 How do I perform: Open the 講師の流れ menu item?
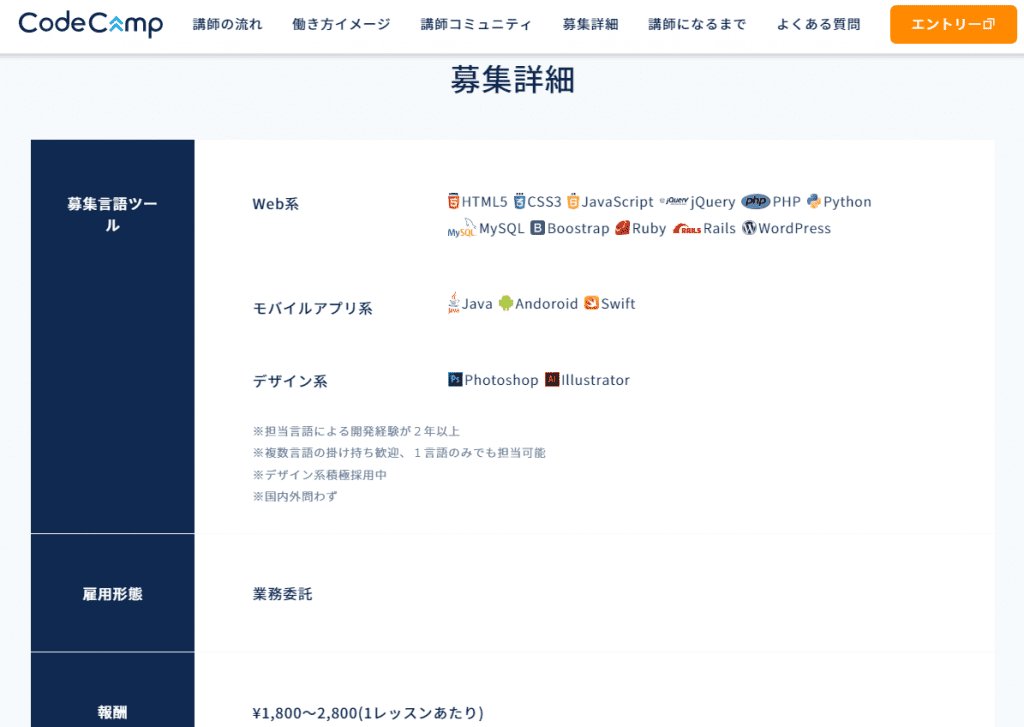tap(227, 25)
